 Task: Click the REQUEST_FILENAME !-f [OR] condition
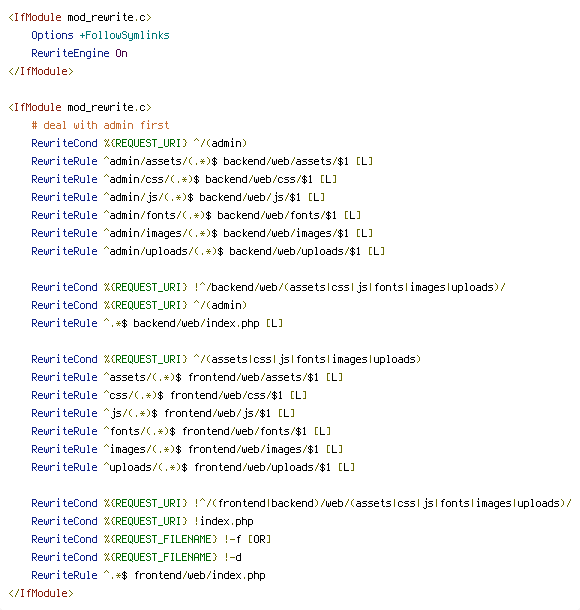[x=151, y=539]
